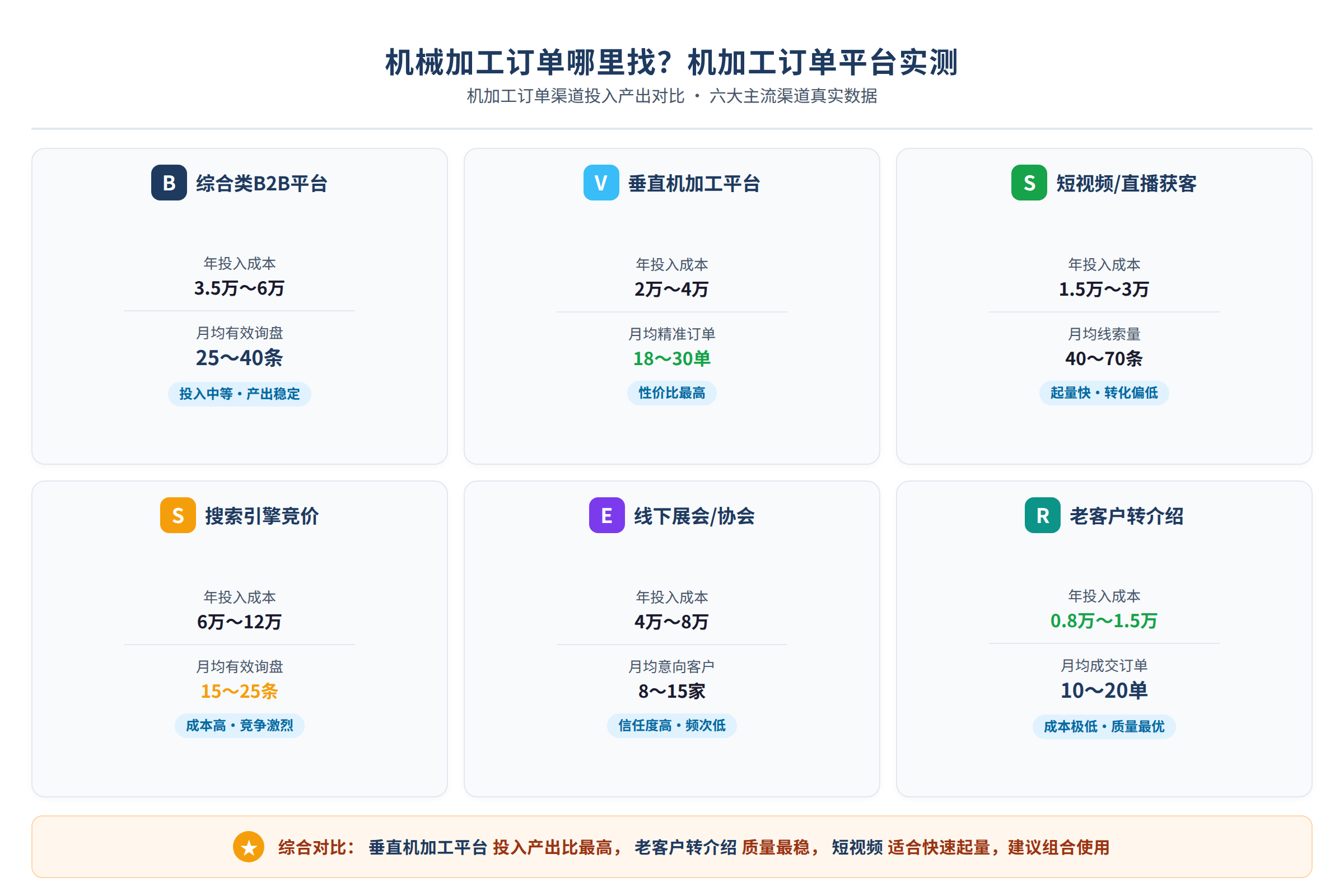Click the 垂直机加工平台 card title
The width and height of the screenshot is (1344, 896).
(x=694, y=184)
